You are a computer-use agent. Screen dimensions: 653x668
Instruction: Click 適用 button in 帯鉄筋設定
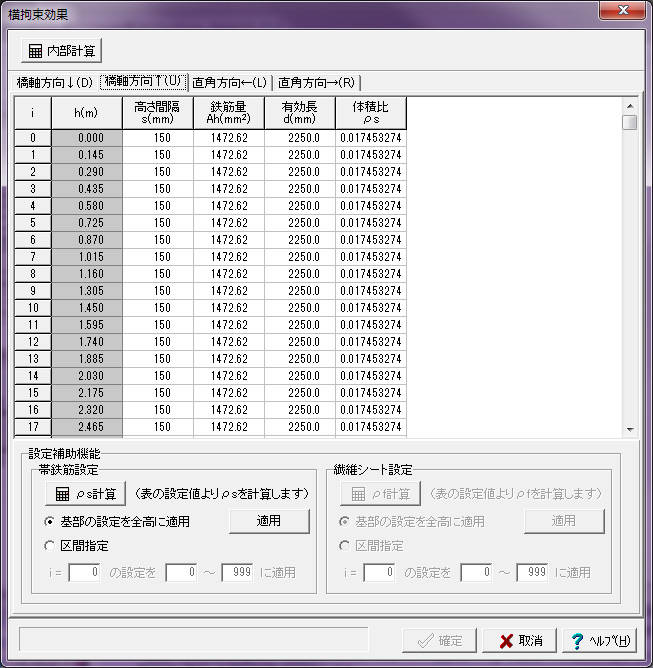pyautogui.click(x=269, y=521)
